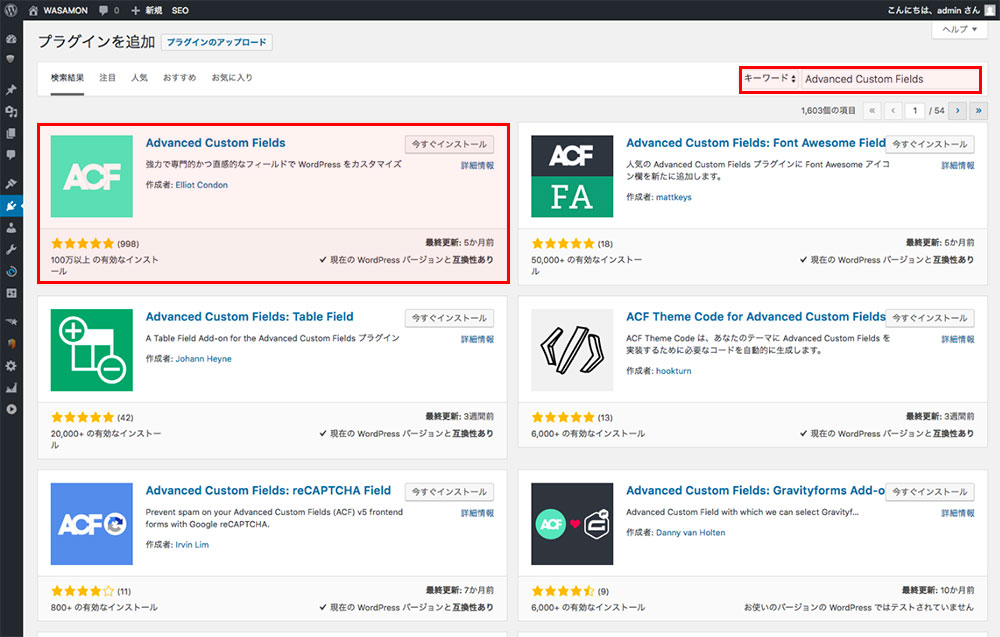
Task: View 詳細情報 for the Font Awesome Field plugin
Action: point(958,165)
